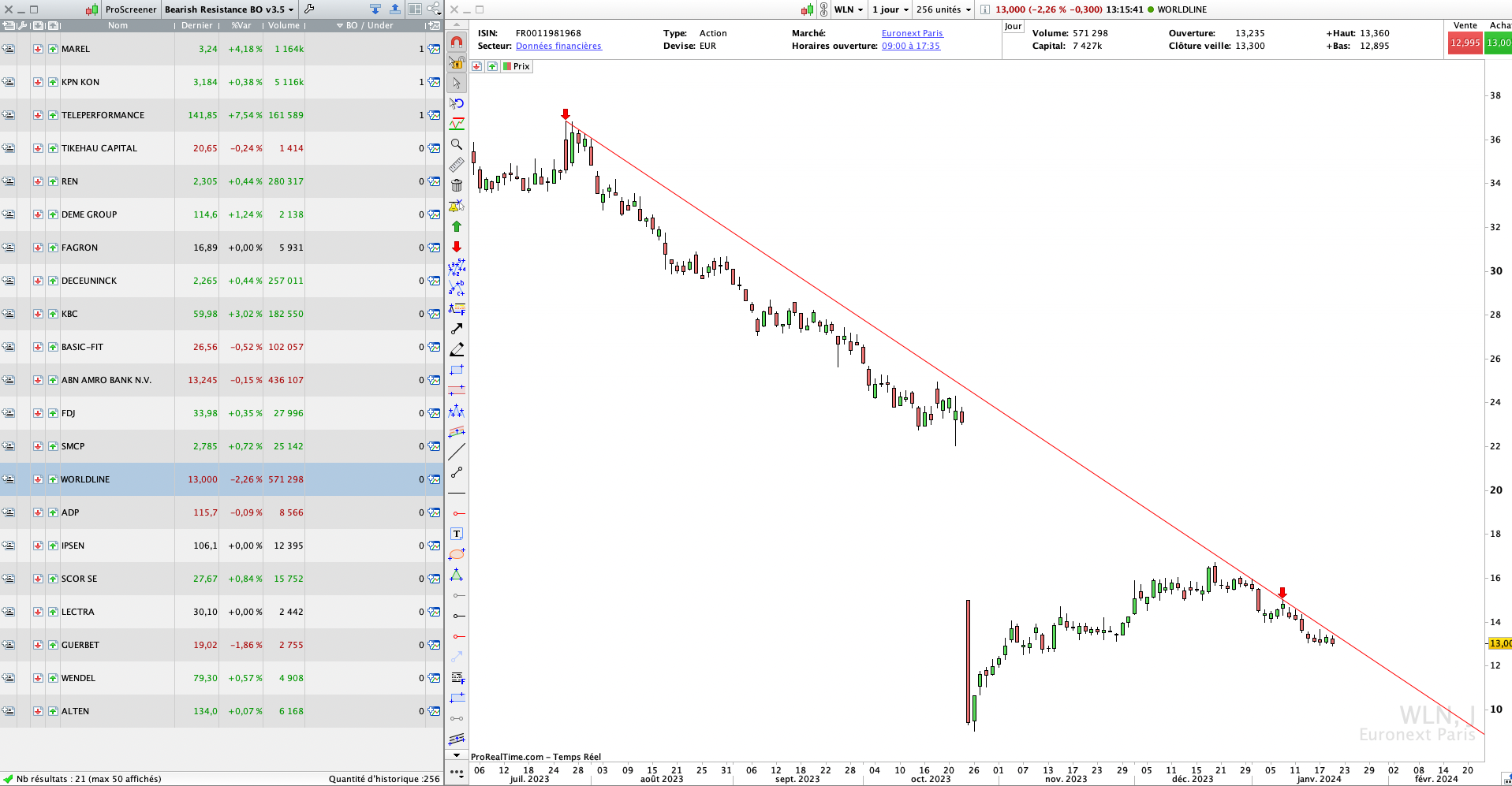Click the blue download arrow icon
1512x786 pixels.
375,9
